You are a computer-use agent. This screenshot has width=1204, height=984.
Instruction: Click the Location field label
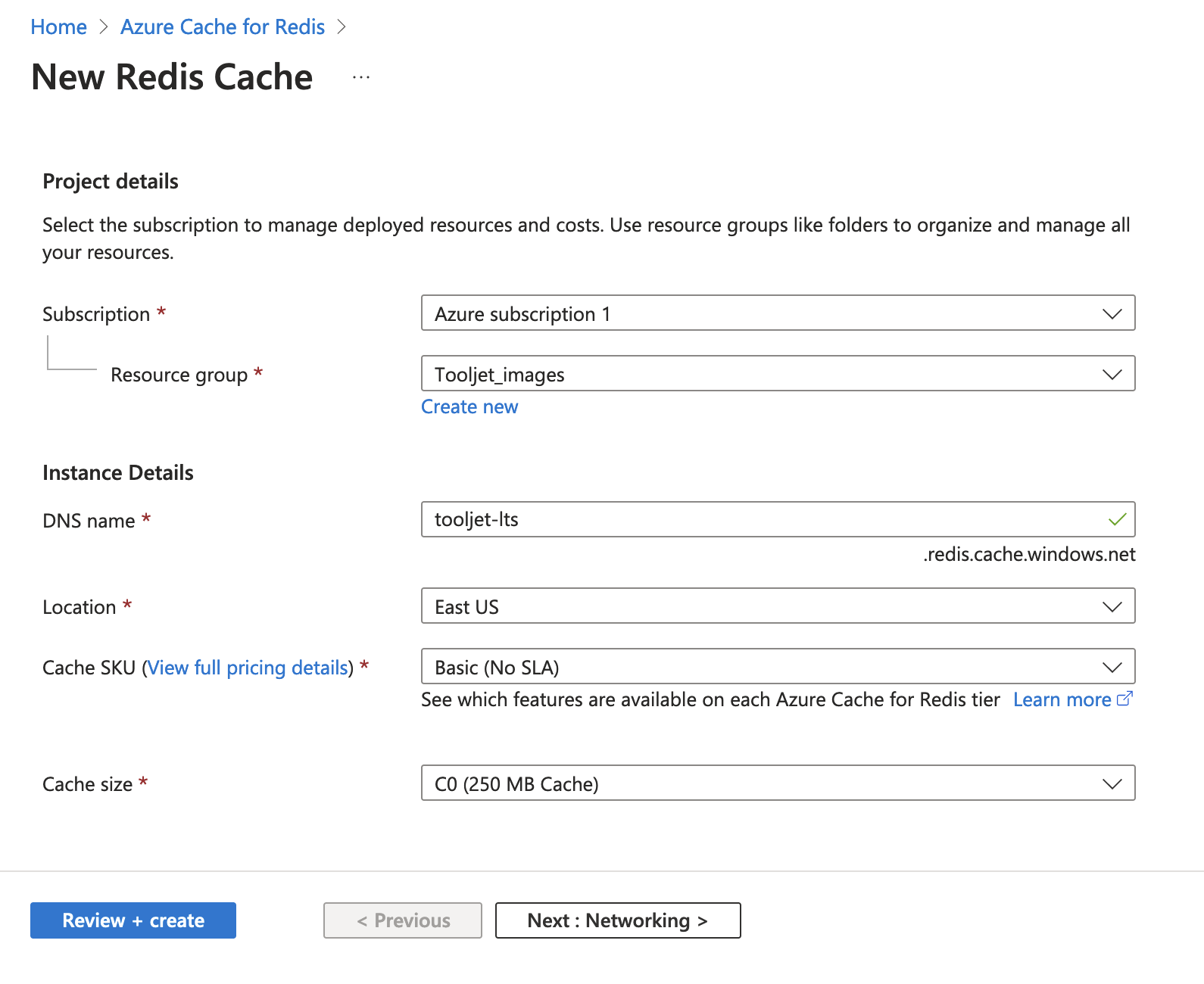point(79,607)
